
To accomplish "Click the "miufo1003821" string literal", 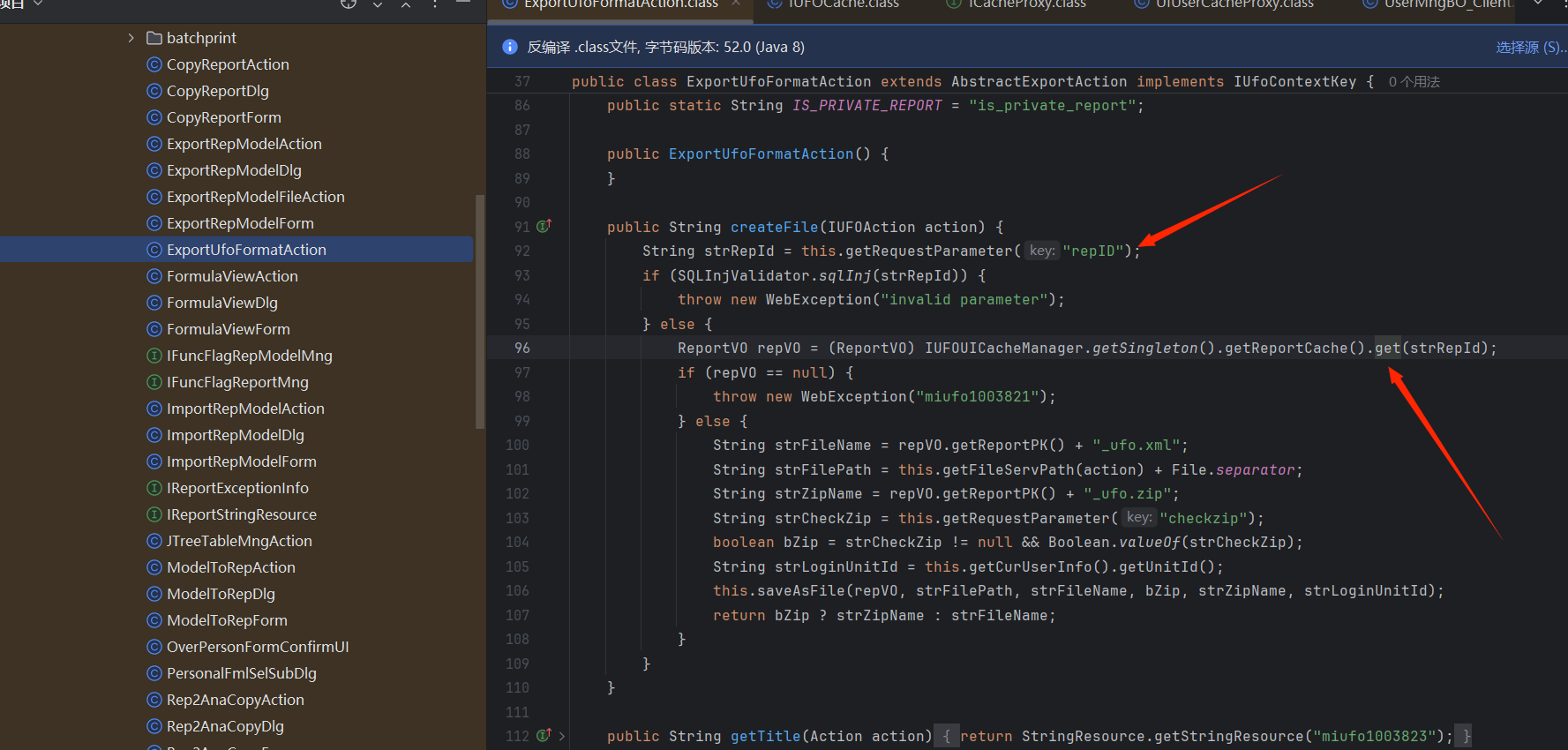I will [977, 396].
